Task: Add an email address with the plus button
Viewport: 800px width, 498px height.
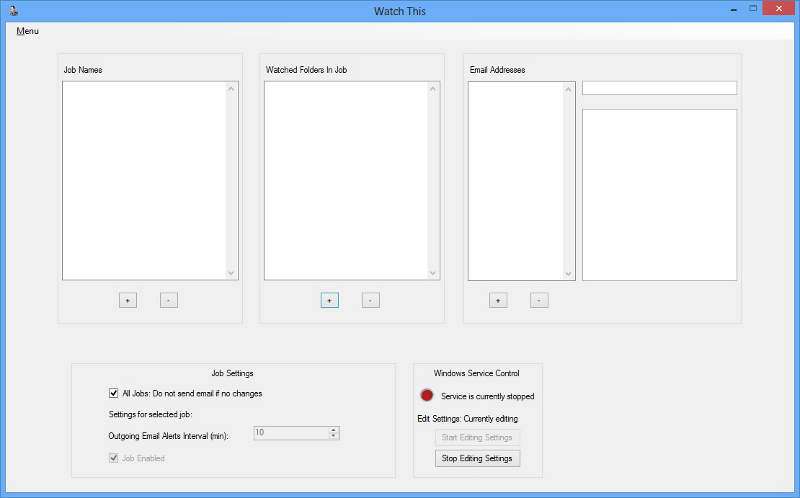Action: pyautogui.click(x=498, y=301)
